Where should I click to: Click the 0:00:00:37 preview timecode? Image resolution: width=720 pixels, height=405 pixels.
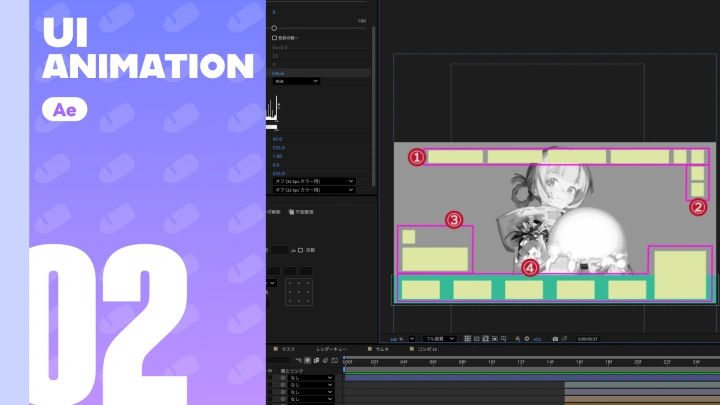[587, 339]
